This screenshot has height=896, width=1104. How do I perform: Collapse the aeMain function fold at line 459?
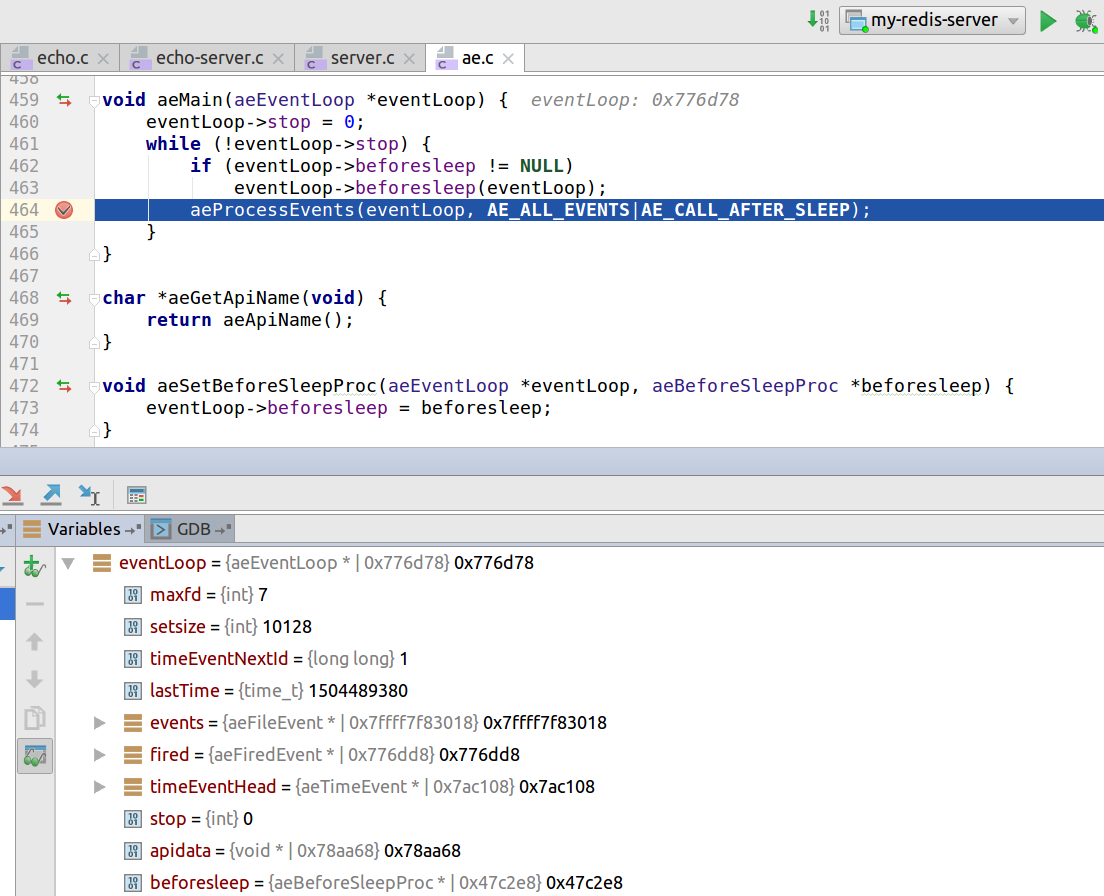94,101
